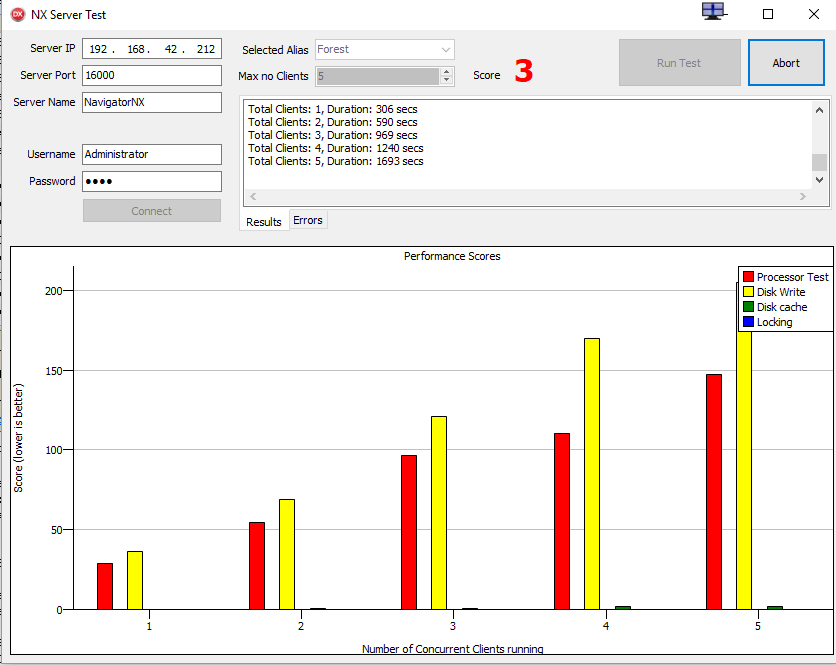The width and height of the screenshot is (836, 665).
Task: Click the results log scroll up arrow
Action: pos(819,110)
